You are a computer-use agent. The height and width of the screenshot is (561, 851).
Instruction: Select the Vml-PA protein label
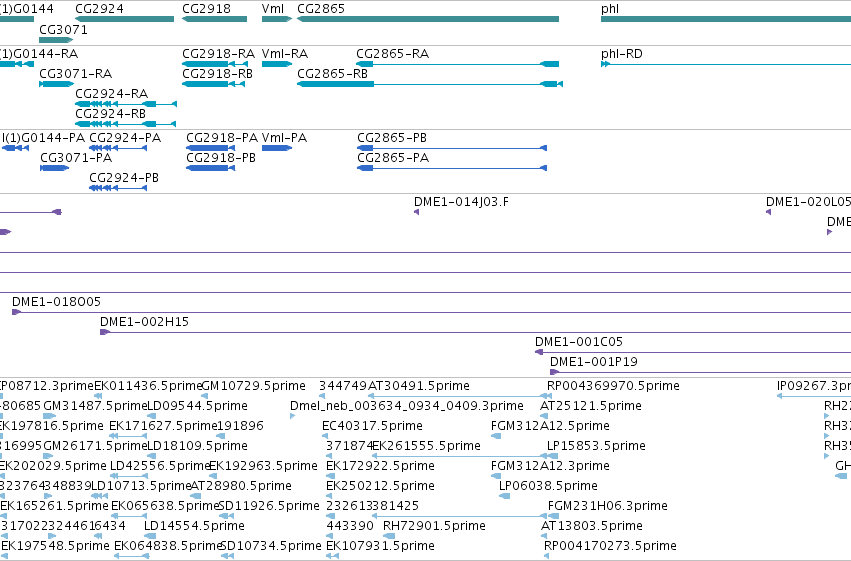tap(284, 138)
